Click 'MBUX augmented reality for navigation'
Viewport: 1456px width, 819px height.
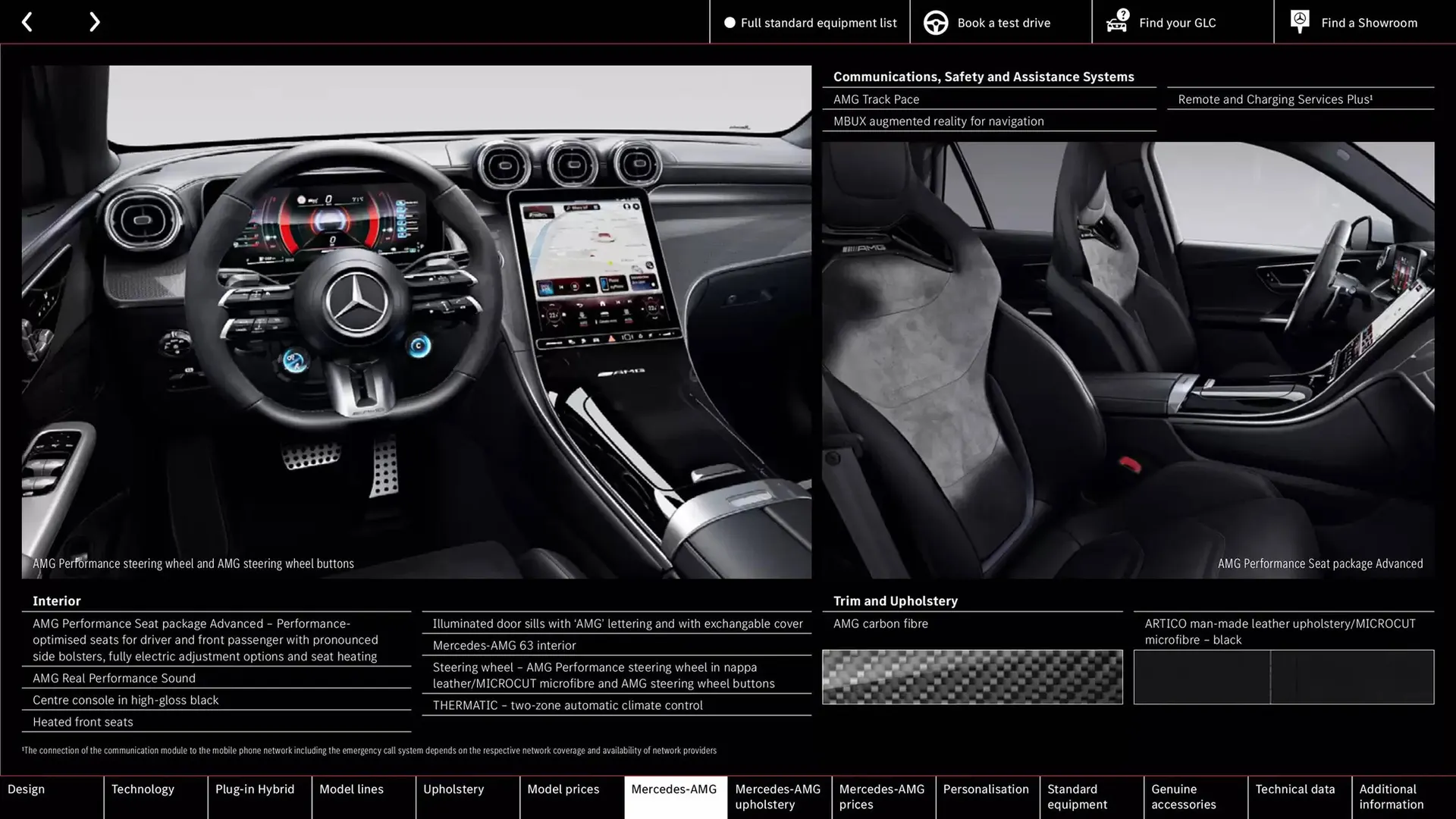pyautogui.click(x=938, y=121)
